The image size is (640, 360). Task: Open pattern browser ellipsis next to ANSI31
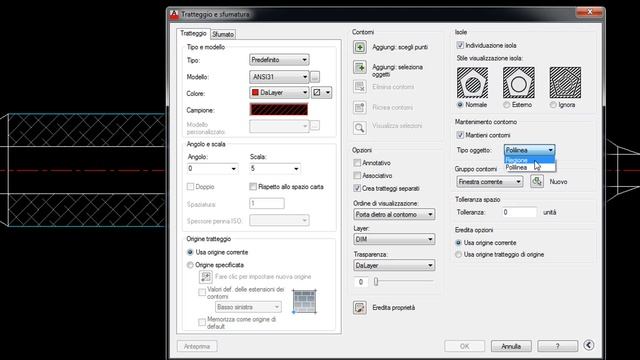click(315, 77)
